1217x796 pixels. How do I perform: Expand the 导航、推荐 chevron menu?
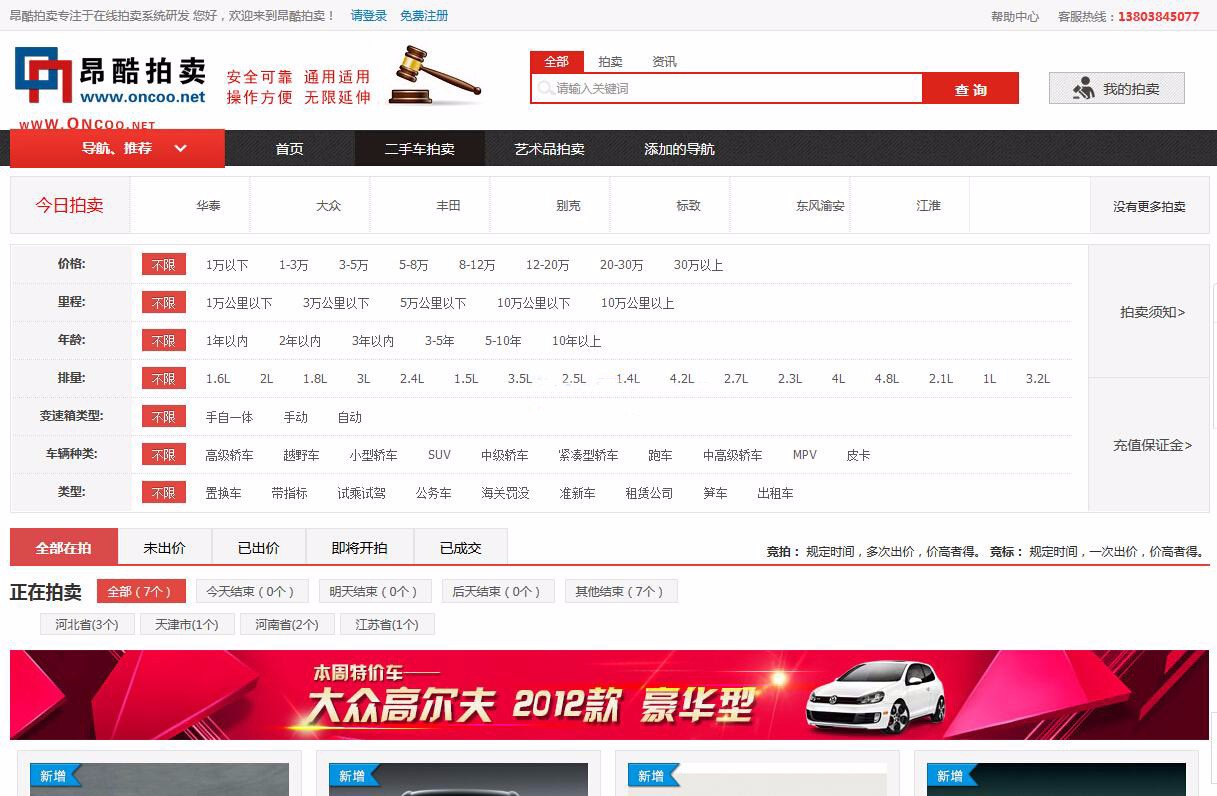click(x=181, y=148)
